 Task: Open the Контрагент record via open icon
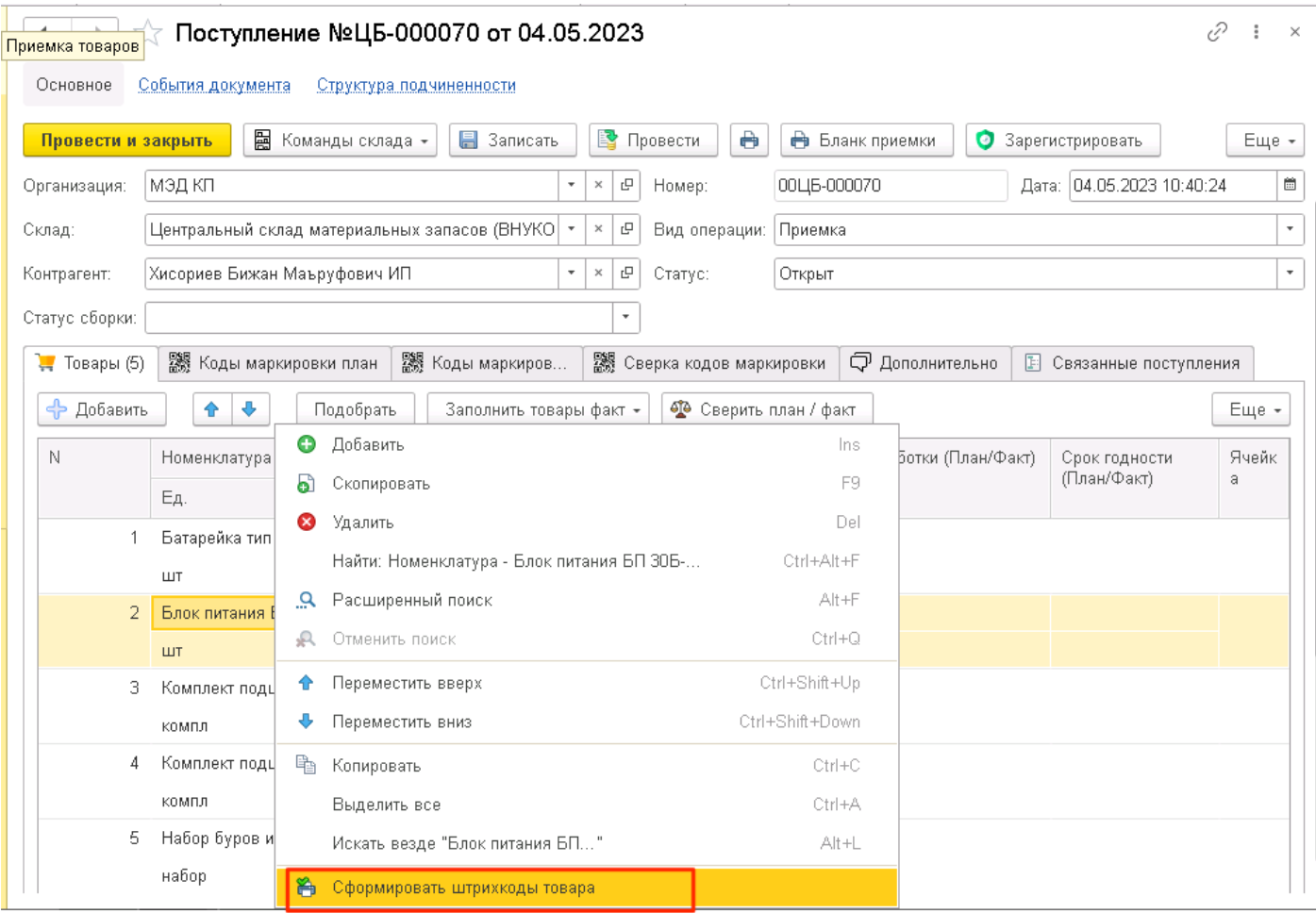click(x=626, y=274)
